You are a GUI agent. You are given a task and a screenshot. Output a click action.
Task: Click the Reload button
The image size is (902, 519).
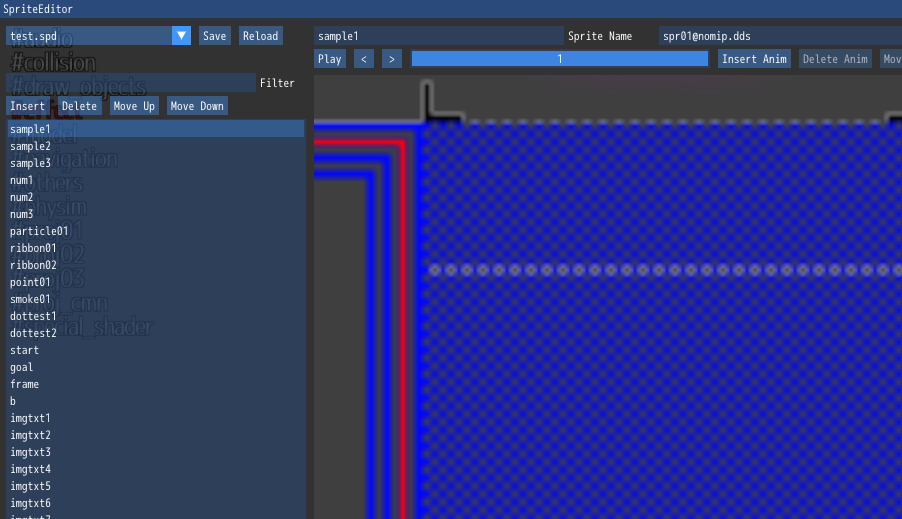pos(261,36)
